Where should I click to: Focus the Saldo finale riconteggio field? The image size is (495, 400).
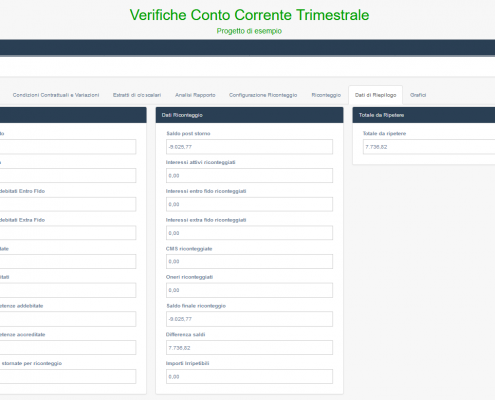249,319
